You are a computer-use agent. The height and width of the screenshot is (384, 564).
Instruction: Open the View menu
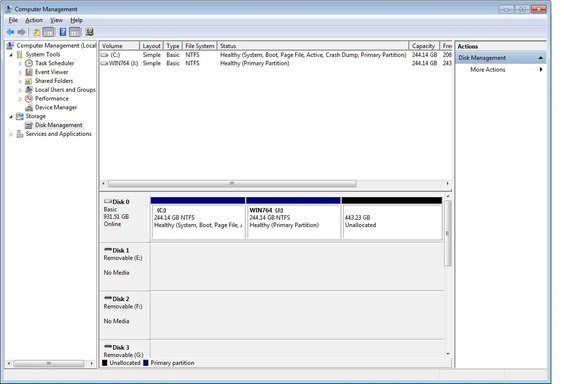[56, 20]
